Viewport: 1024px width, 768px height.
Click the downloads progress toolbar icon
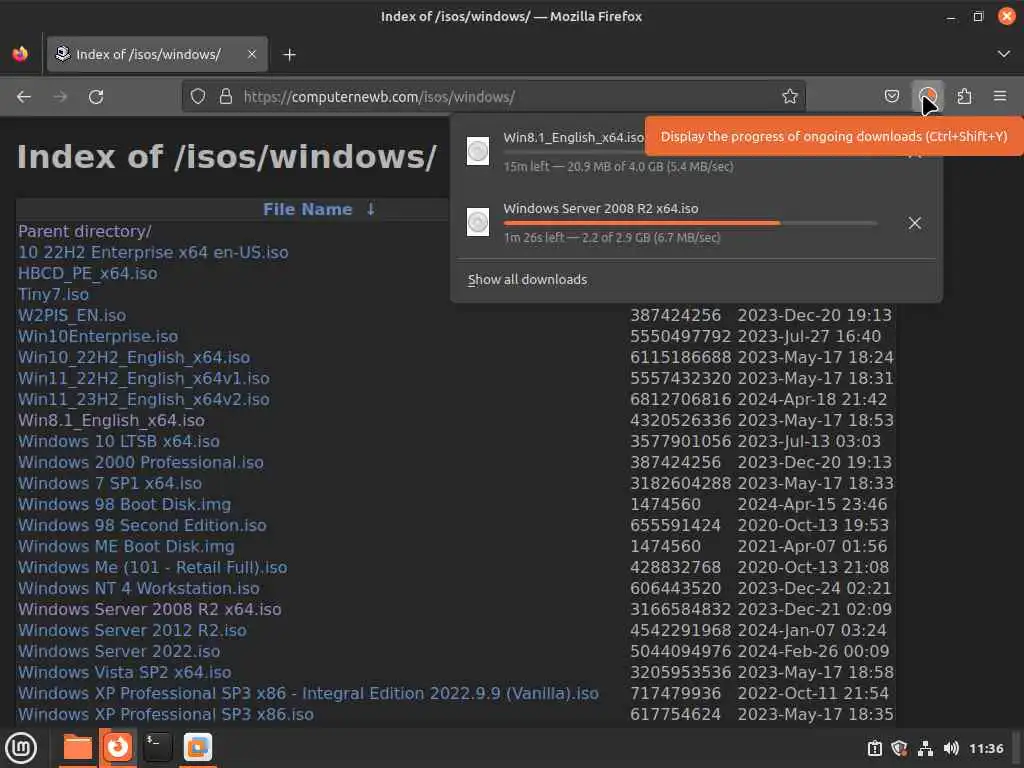click(927, 97)
